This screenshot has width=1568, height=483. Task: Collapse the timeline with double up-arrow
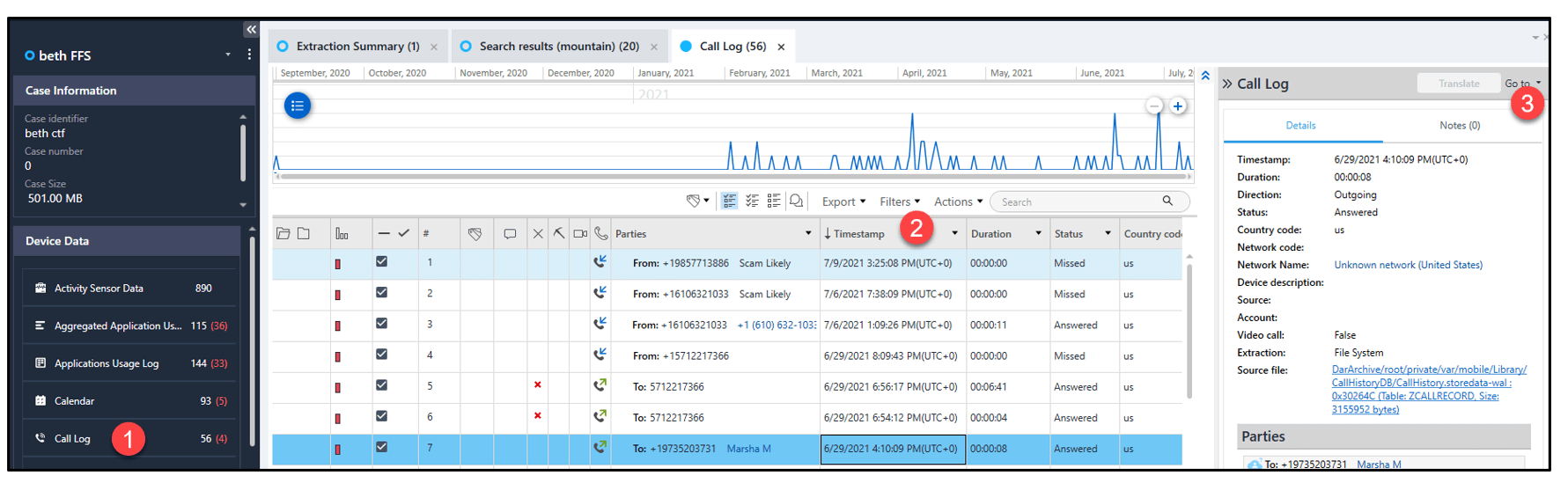(1205, 76)
